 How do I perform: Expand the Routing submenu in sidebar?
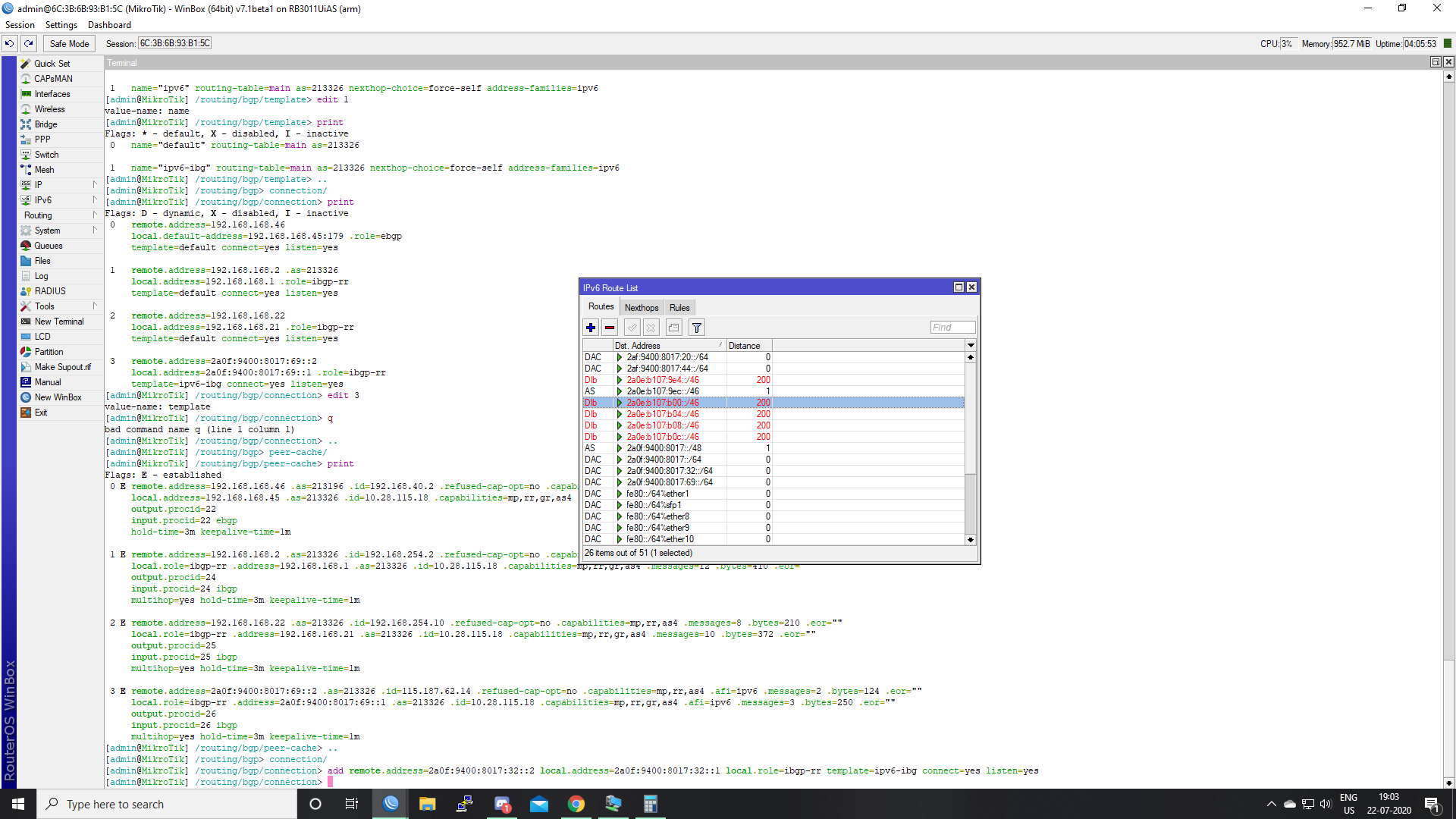click(x=59, y=215)
